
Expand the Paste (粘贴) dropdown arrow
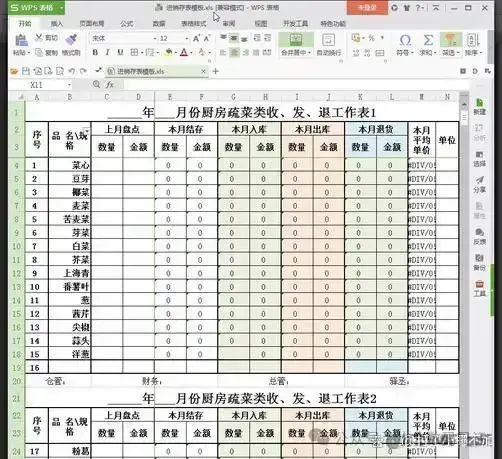[x=29, y=53]
